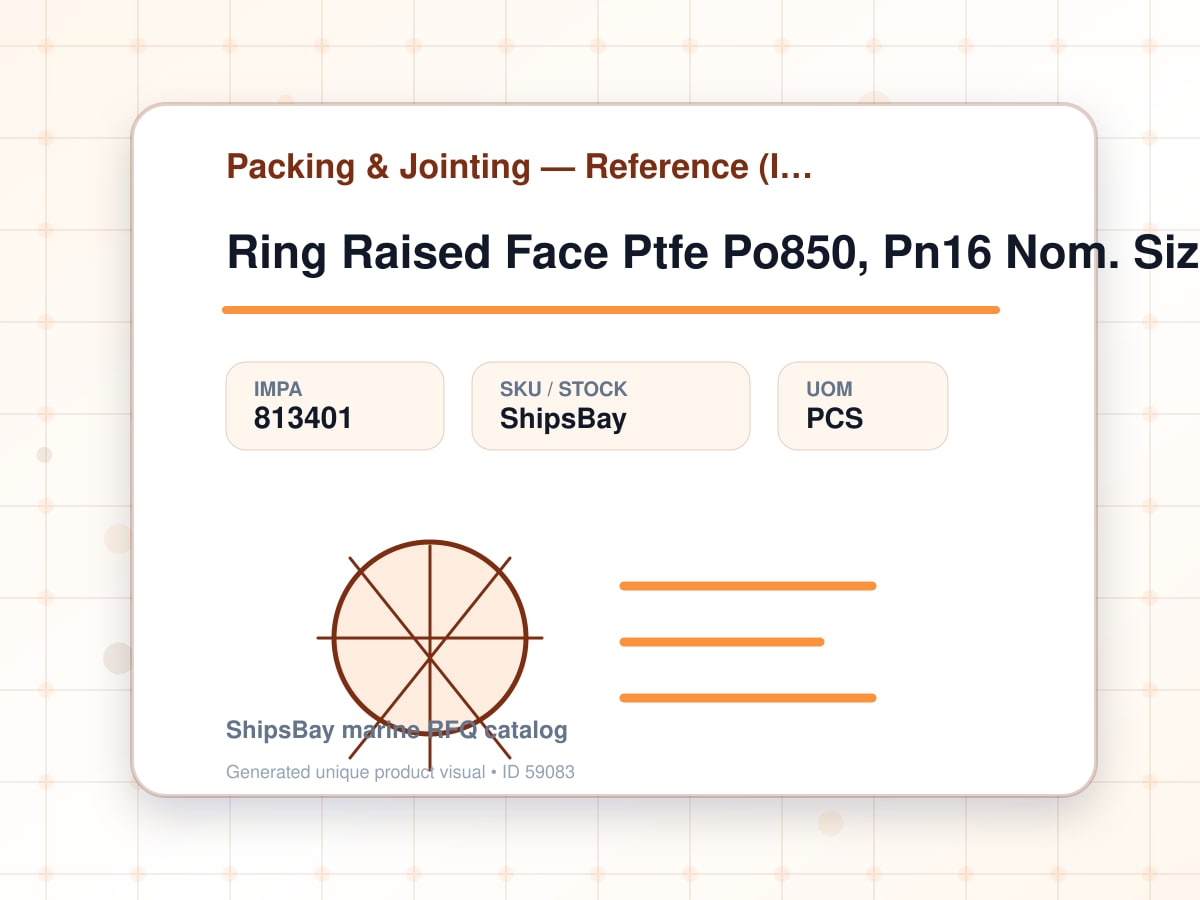Click the UOM label text
Screen dimensions: 1200x900
click(x=830, y=389)
